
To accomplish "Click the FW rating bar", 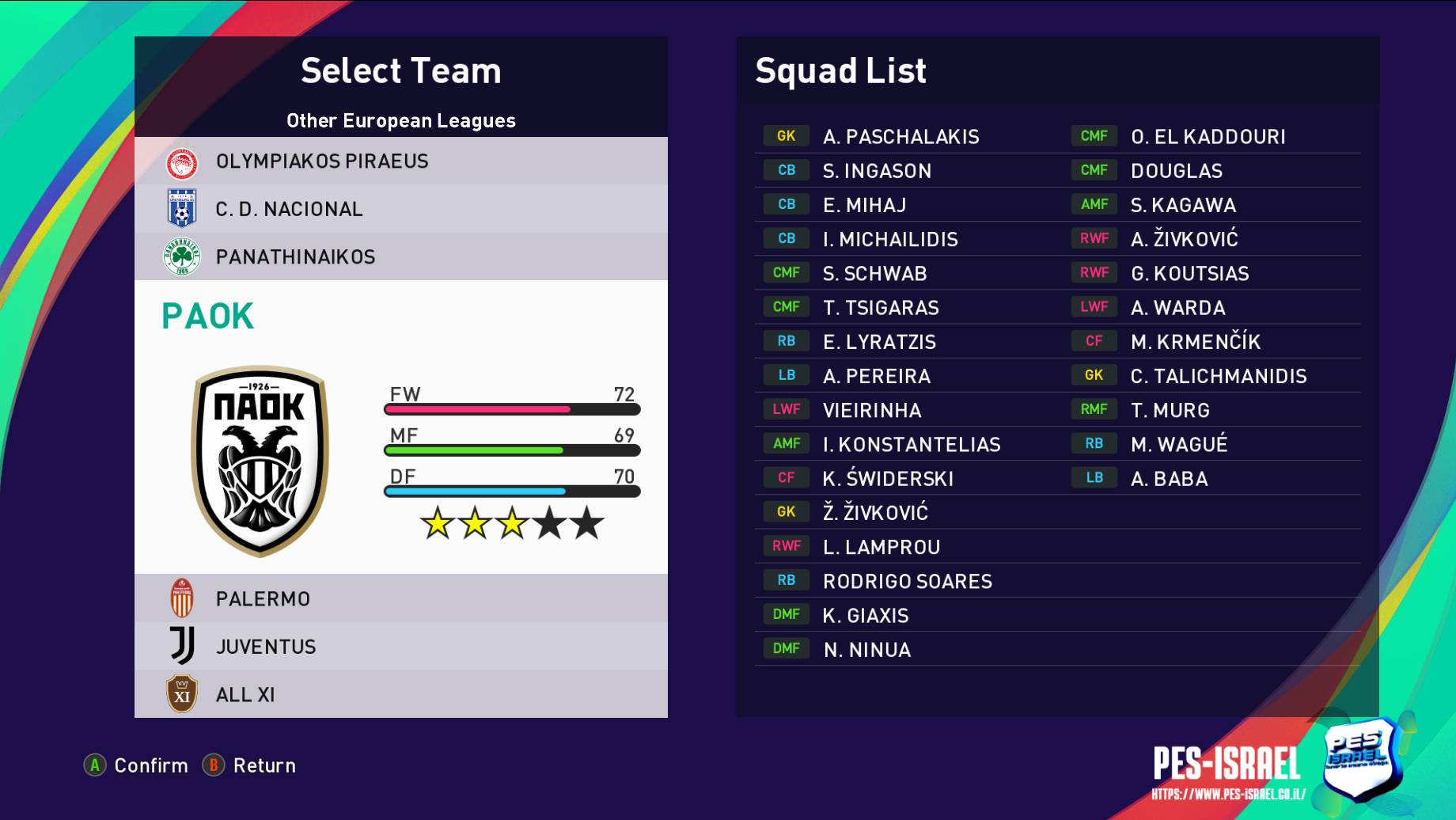I will click(x=511, y=409).
